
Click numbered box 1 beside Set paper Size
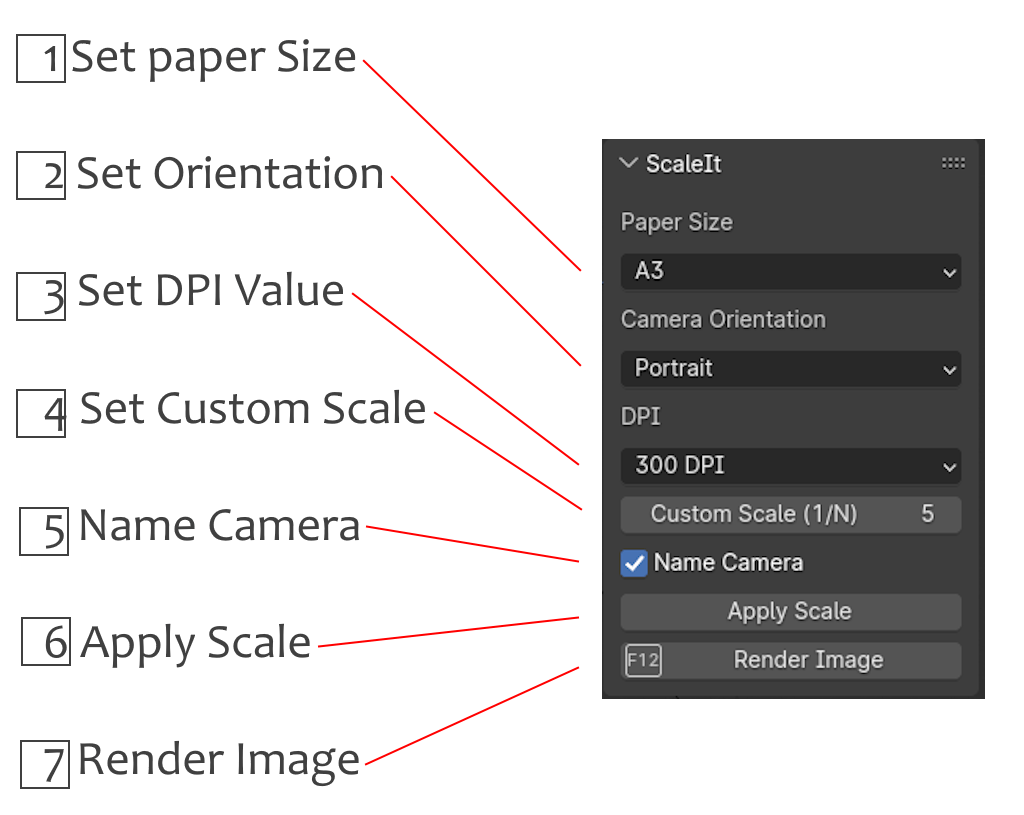tap(41, 60)
